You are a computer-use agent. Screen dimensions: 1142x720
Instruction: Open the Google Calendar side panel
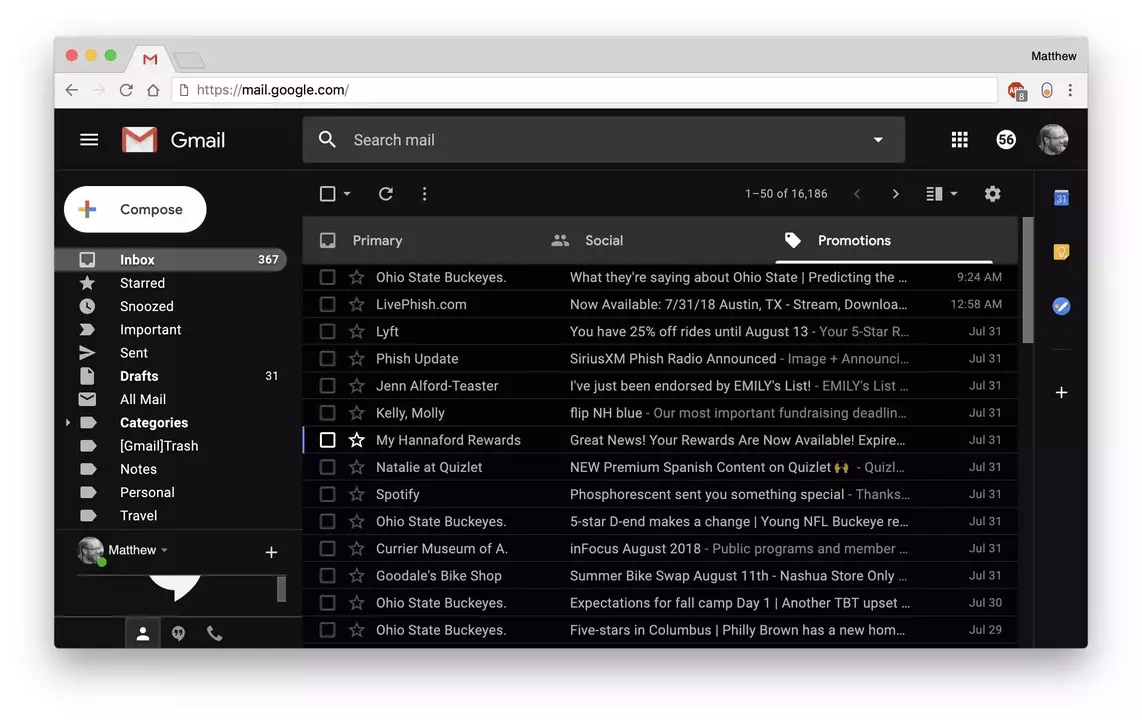(x=1061, y=197)
